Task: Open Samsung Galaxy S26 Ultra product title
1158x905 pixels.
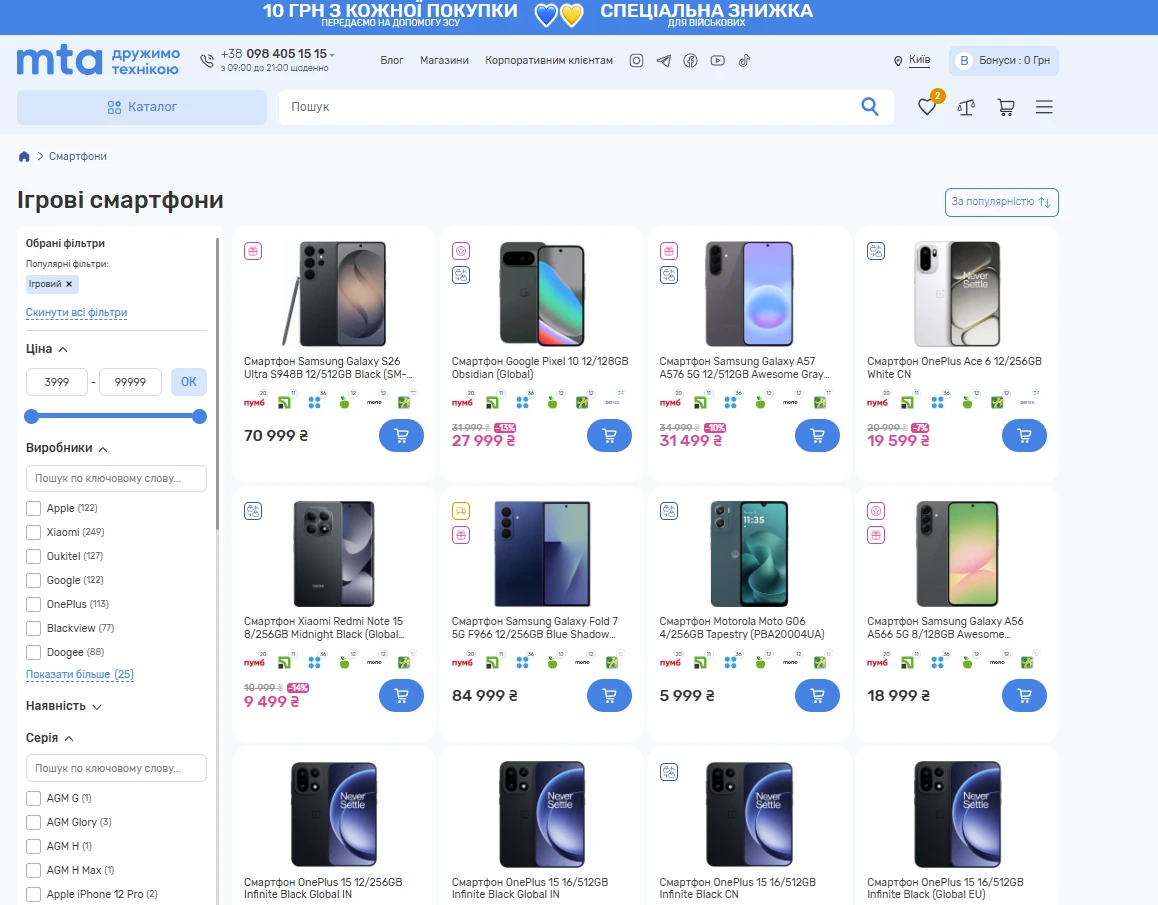Action: coord(329,368)
